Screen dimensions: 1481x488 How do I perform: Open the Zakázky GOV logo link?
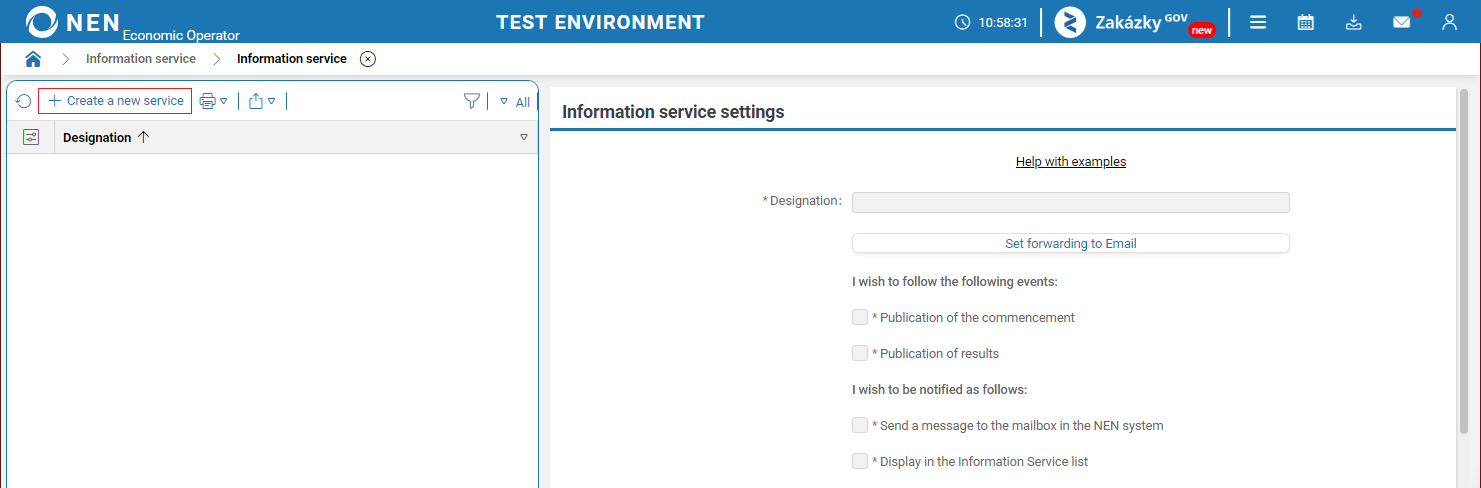(x=1134, y=22)
